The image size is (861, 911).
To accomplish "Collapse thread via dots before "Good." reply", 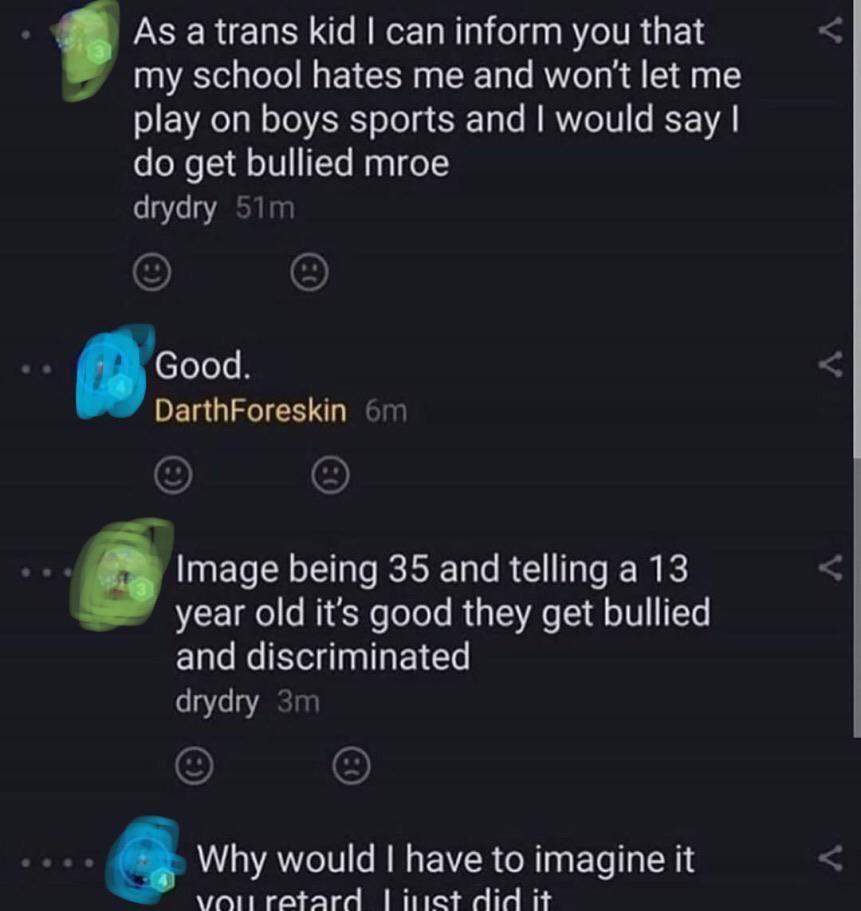I will 36,368.
